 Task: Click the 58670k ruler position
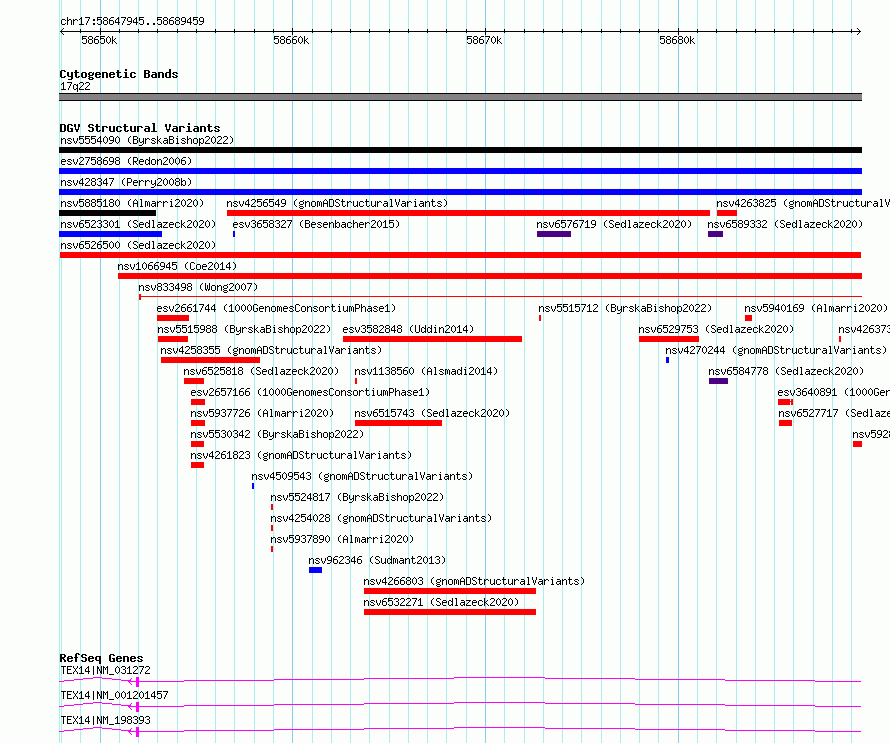point(484,40)
